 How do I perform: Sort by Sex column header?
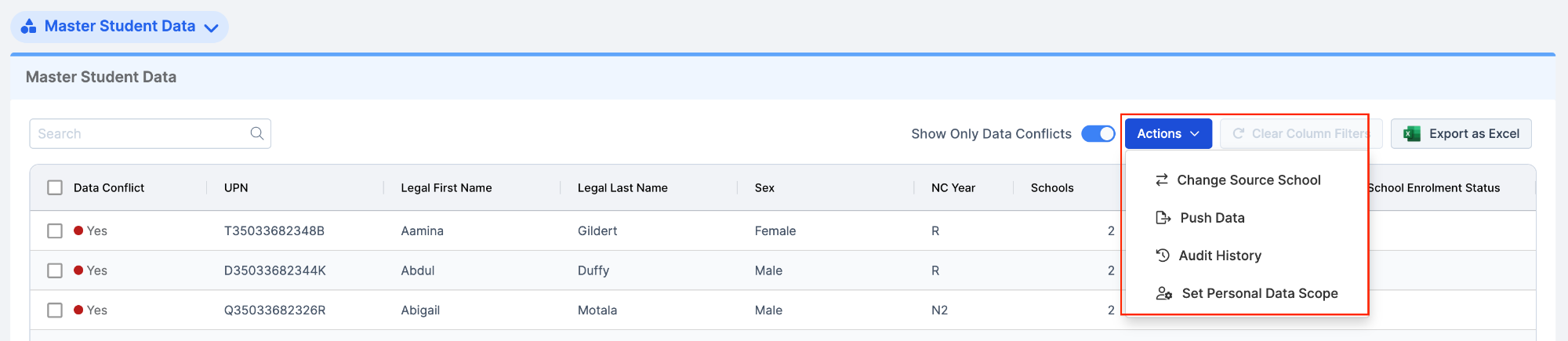click(x=764, y=188)
